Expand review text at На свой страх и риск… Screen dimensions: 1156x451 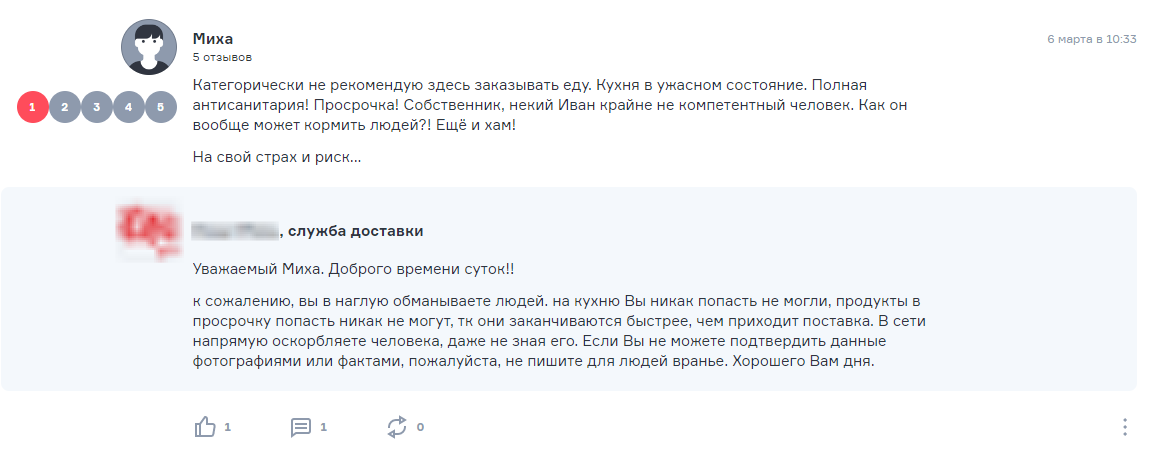276,157
